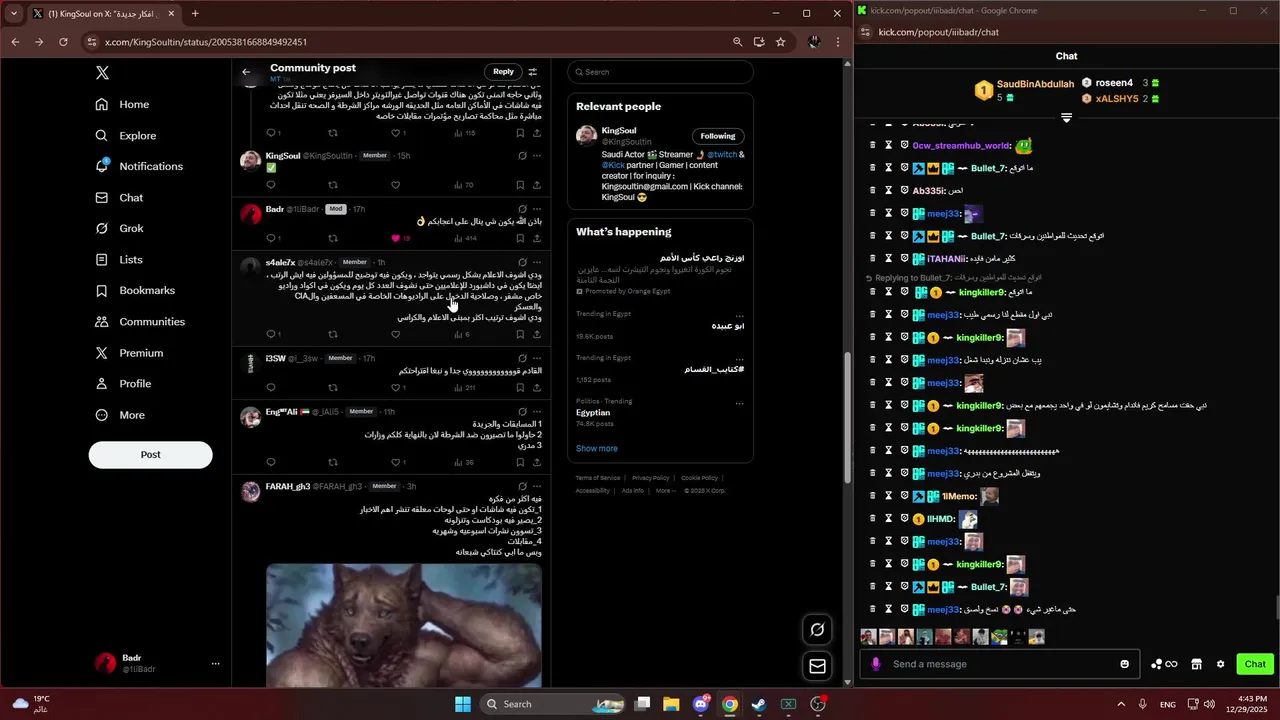Open floating messages envelope button
Screen dimensions: 1280x720
click(x=817, y=666)
